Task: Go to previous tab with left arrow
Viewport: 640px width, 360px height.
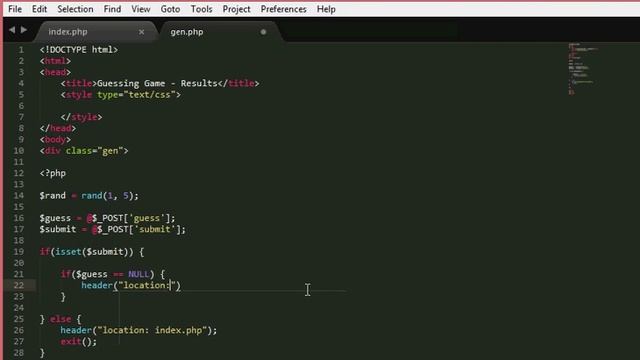Action: pos(12,30)
